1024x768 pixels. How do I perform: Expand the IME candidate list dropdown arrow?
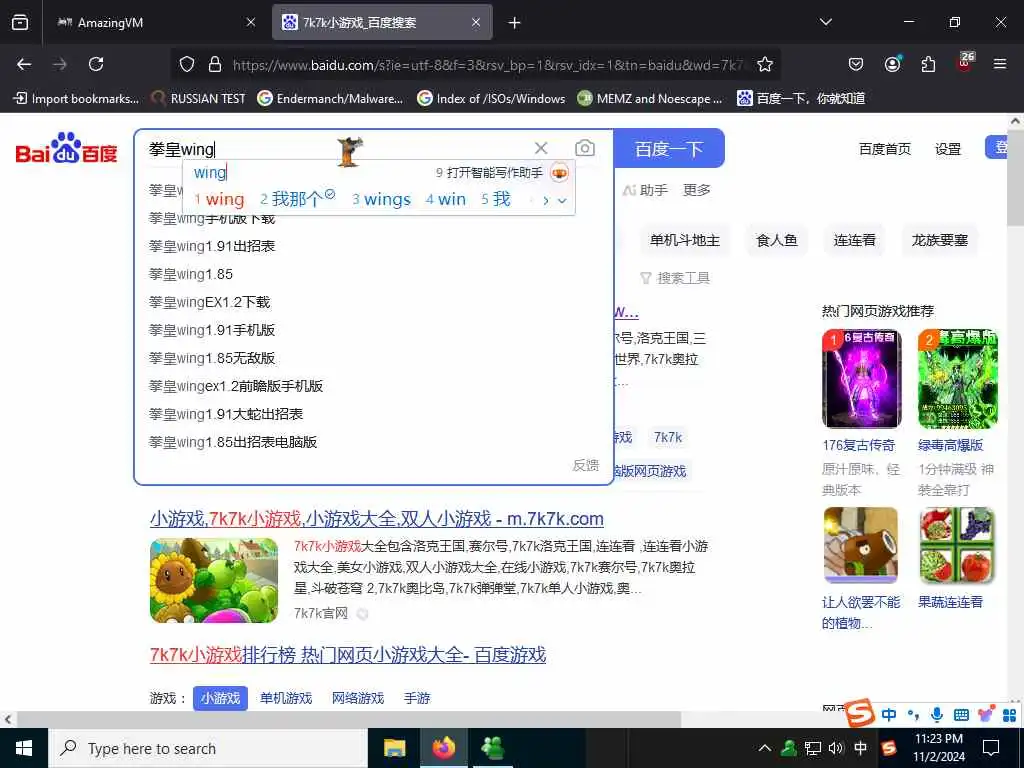tap(562, 201)
